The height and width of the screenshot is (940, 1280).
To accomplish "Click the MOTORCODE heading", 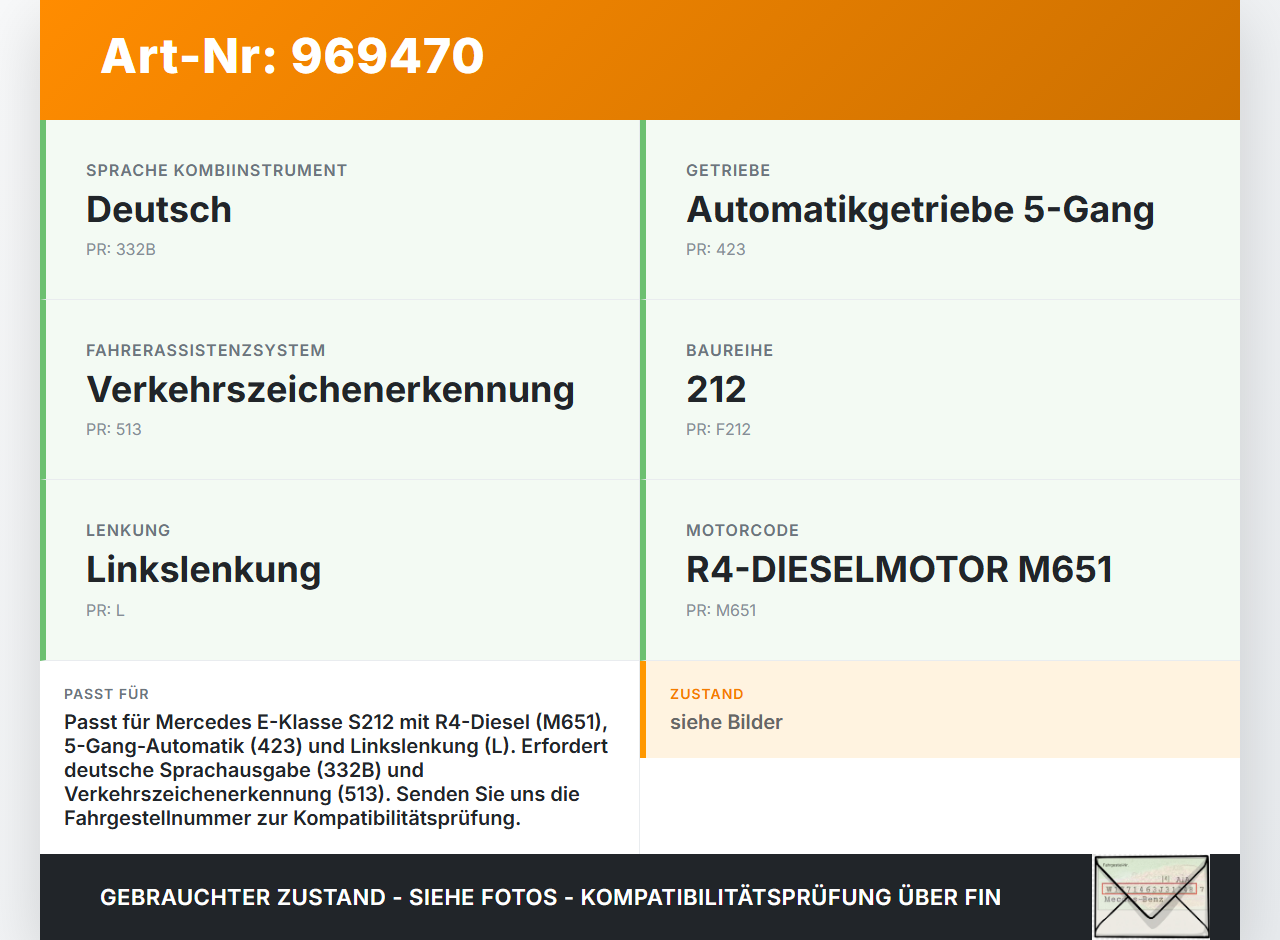I will [x=743, y=530].
